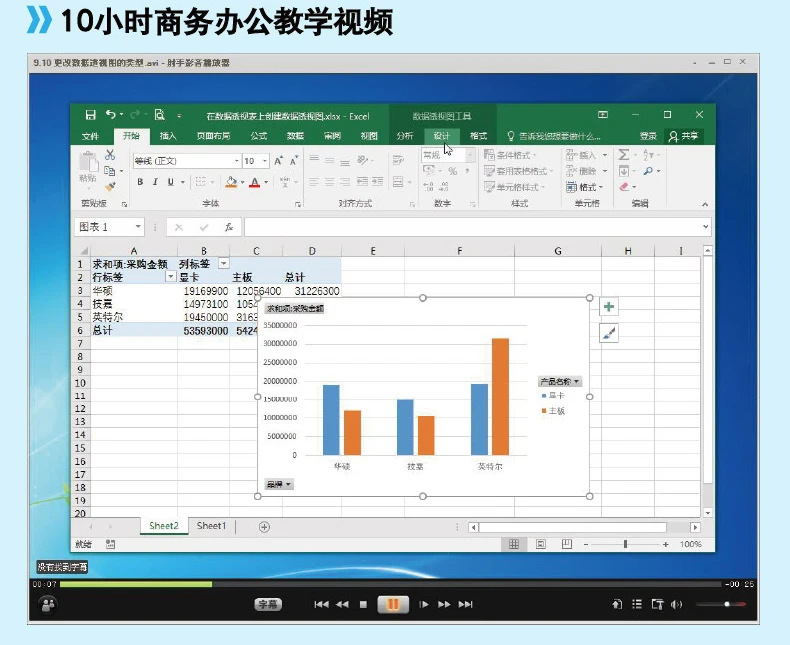790x645 pixels.
Task: Open the font size dropdown showing 10
Action: tap(265, 161)
